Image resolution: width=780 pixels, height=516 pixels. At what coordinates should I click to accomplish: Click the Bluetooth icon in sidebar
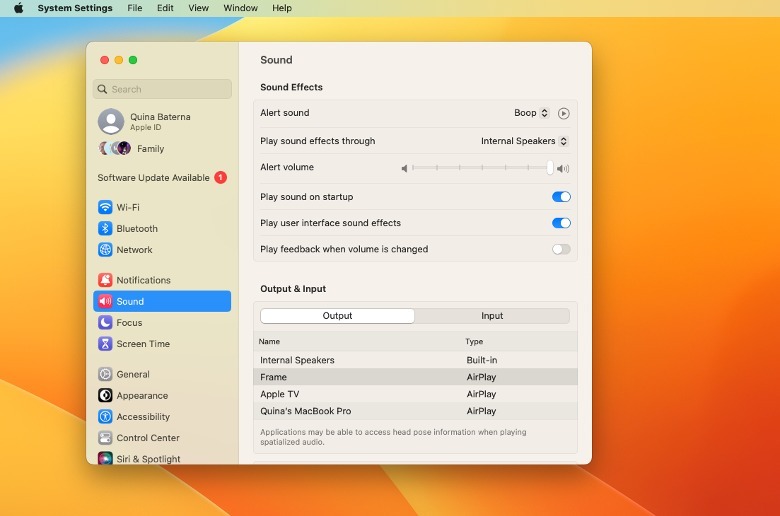tap(105, 228)
